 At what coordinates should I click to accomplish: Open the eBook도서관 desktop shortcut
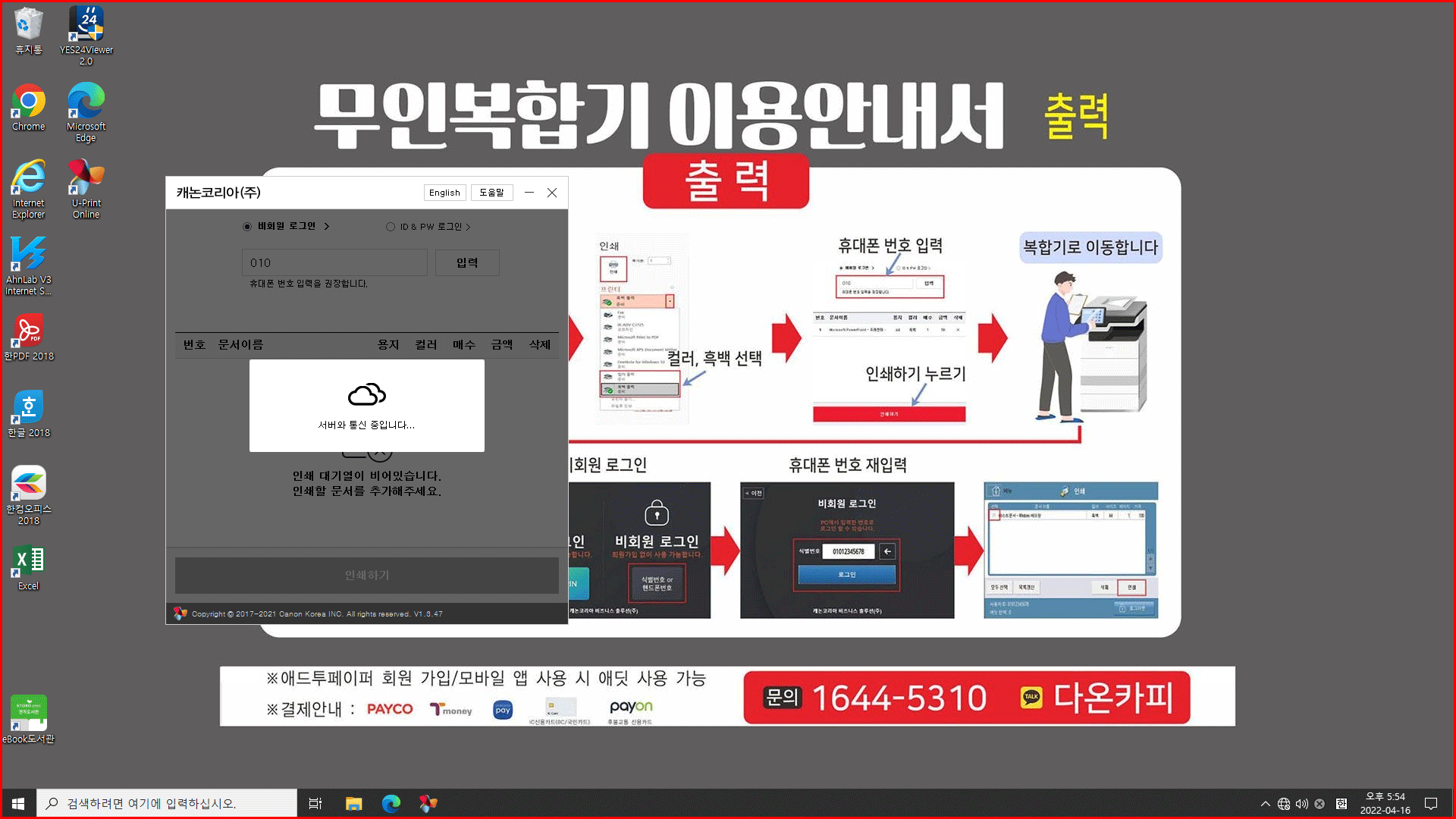pyautogui.click(x=28, y=714)
